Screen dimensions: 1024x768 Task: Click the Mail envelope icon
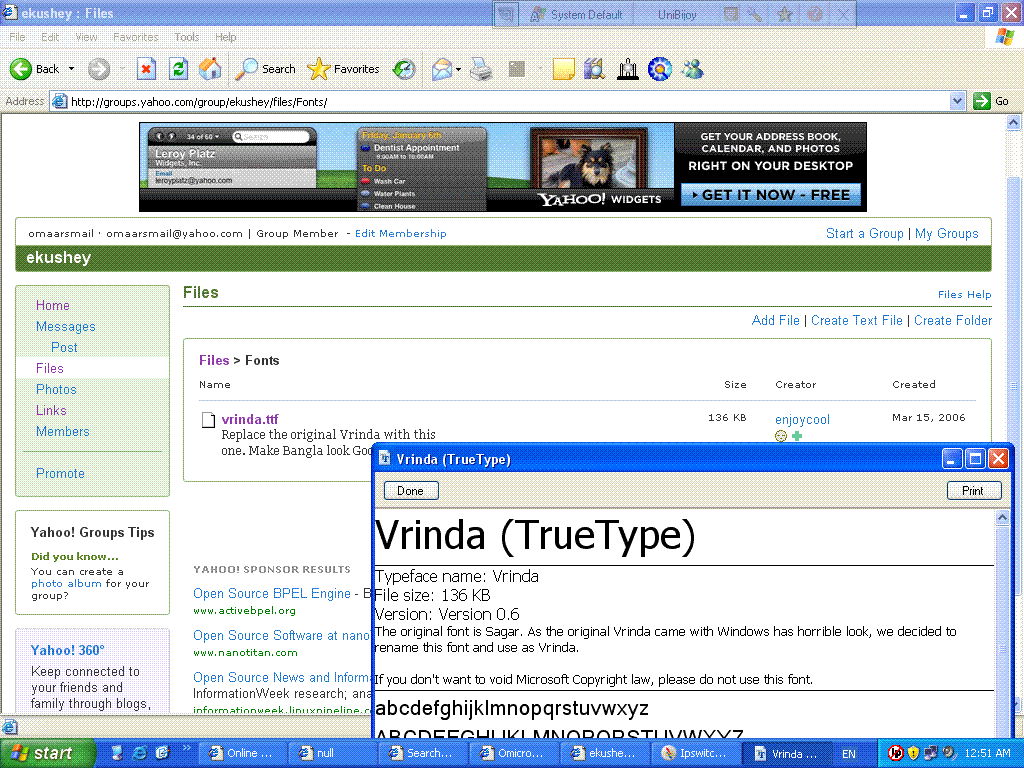(x=442, y=69)
